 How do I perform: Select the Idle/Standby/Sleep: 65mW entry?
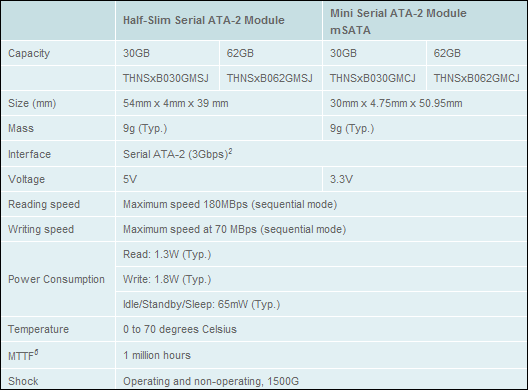[x=201, y=304]
